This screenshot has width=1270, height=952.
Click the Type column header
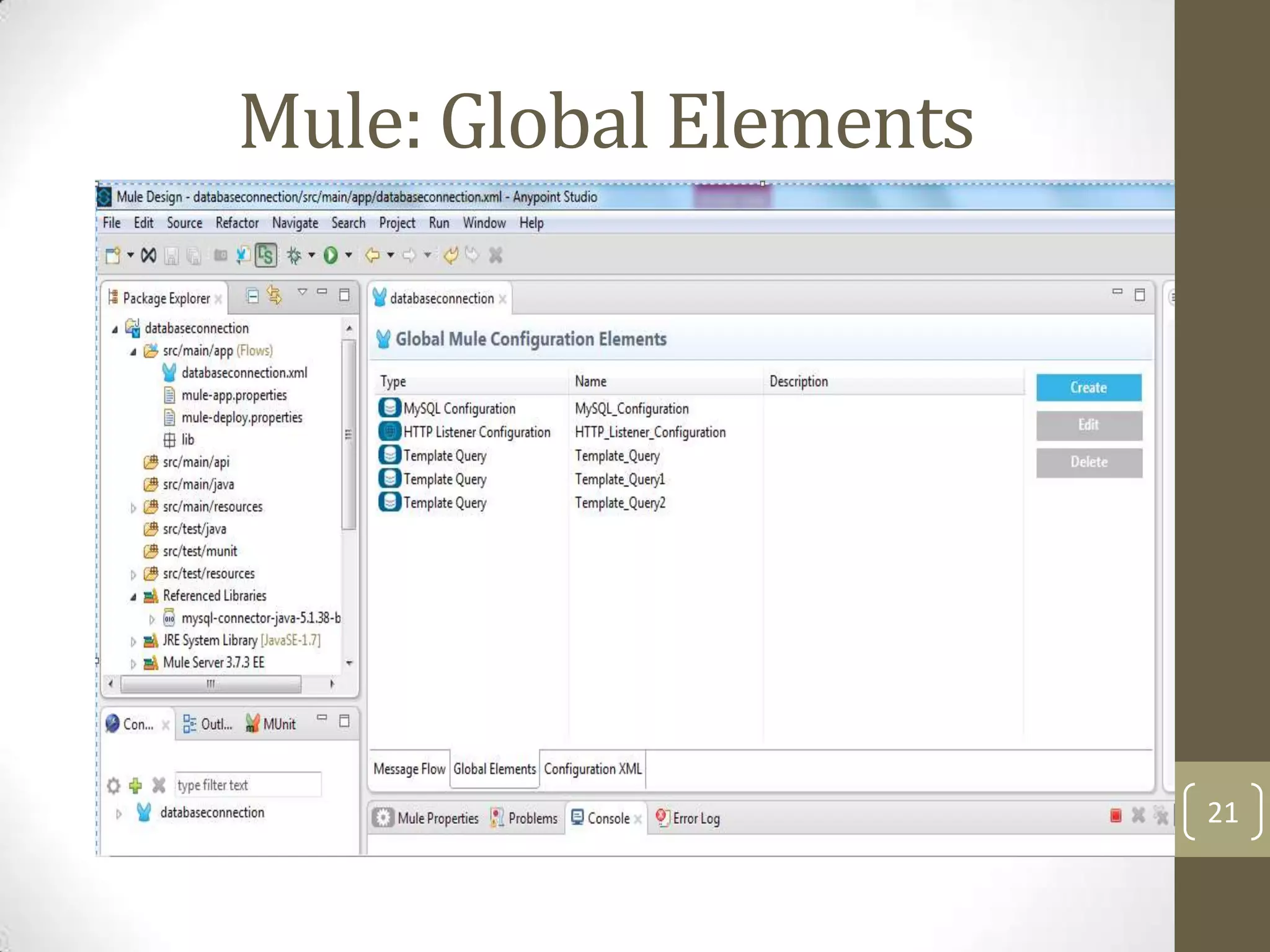pos(393,382)
